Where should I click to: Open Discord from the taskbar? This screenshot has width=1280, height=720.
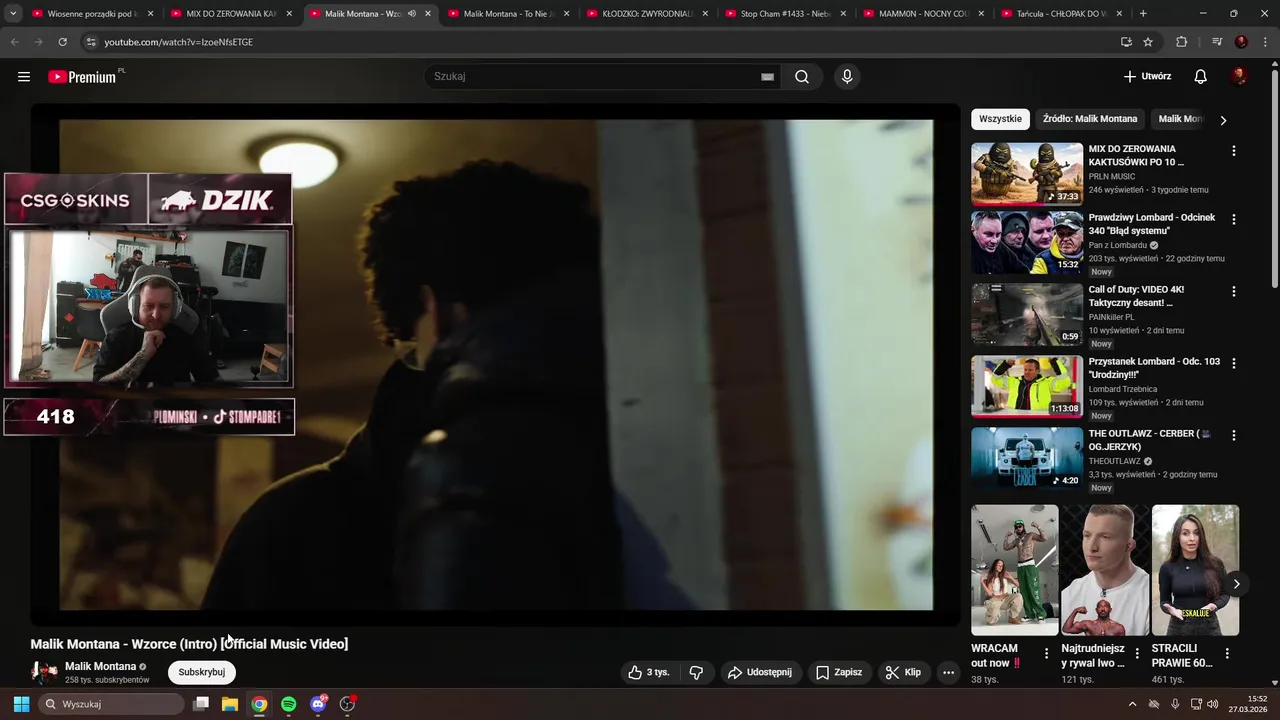(318, 704)
